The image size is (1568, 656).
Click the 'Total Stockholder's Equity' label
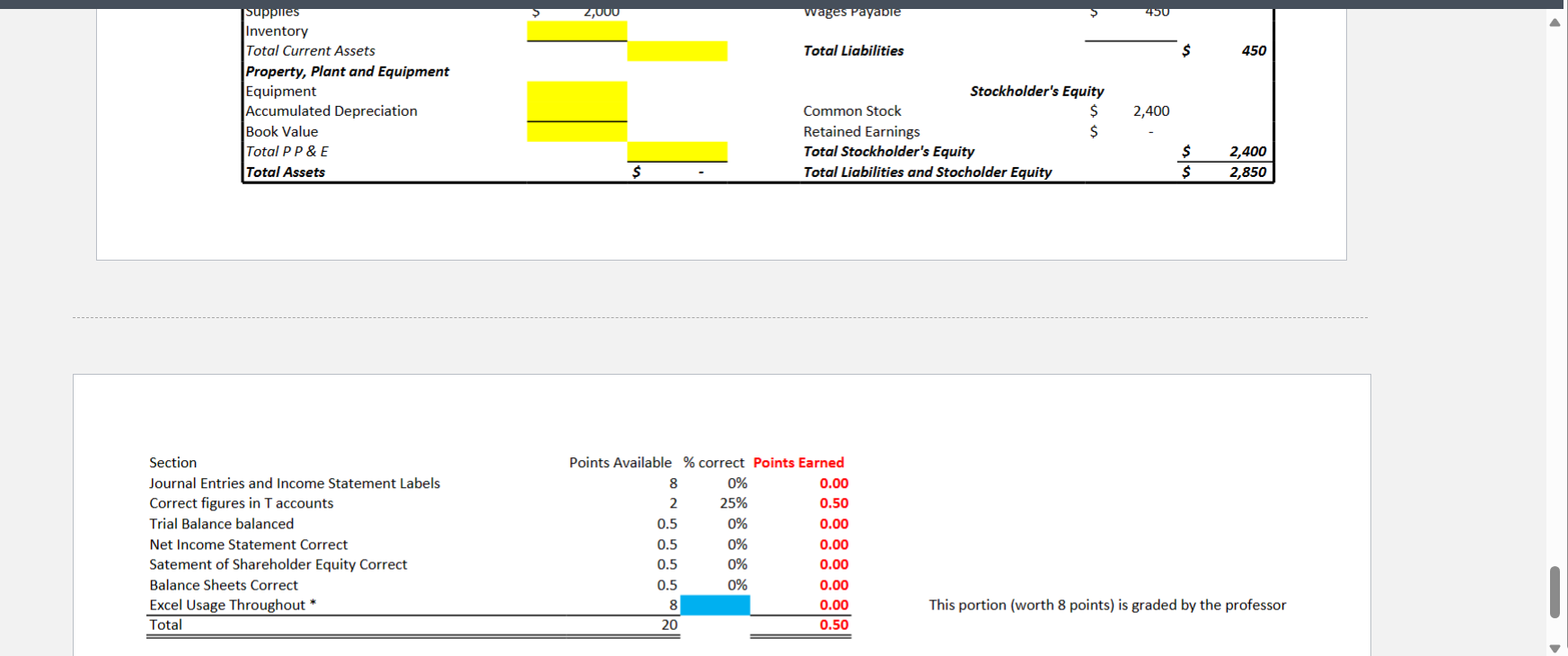click(888, 151)
